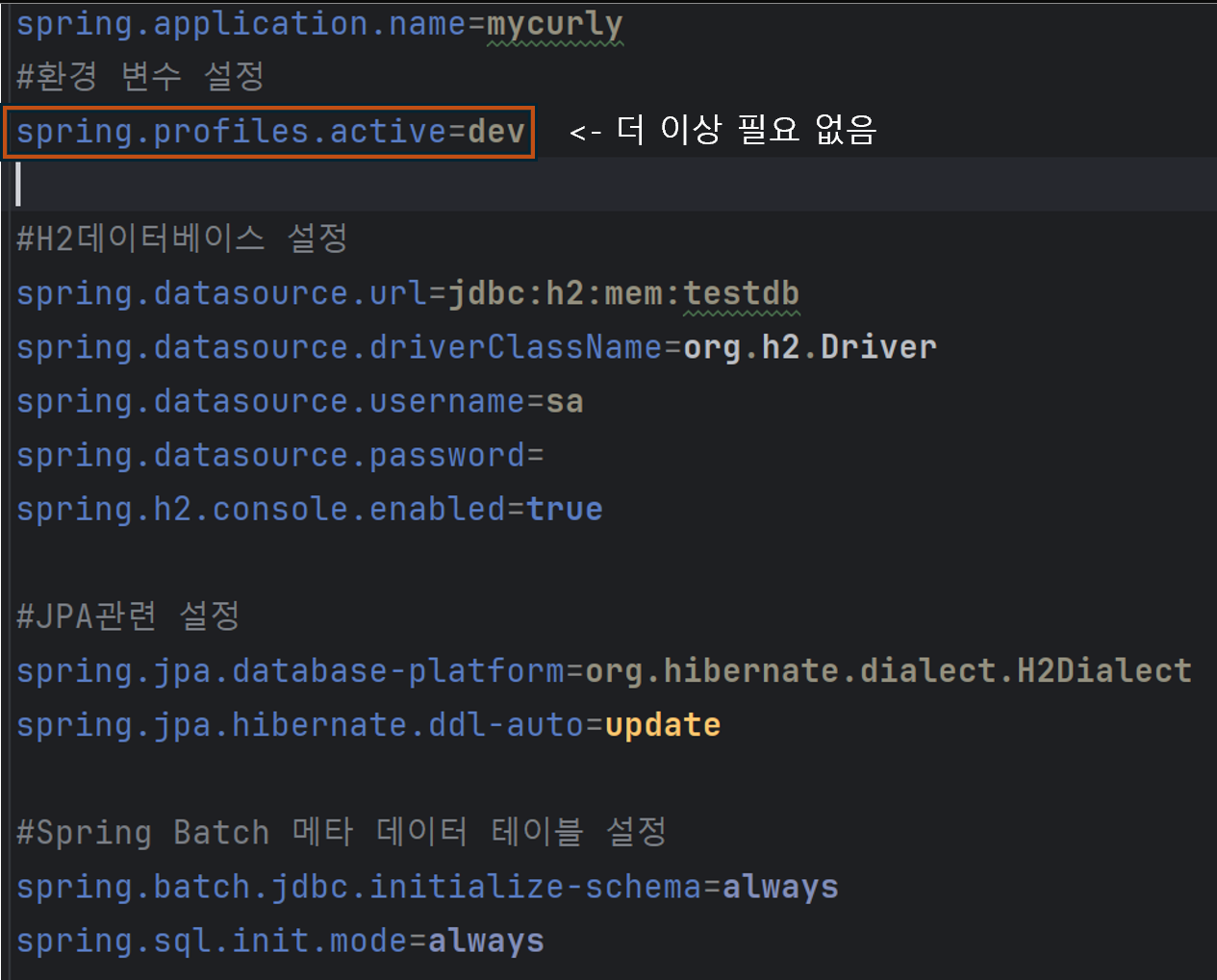This screenshot has height=980, width=1217.
Task: Select the 'dev' profile value
Action: [x=496, y=132]
